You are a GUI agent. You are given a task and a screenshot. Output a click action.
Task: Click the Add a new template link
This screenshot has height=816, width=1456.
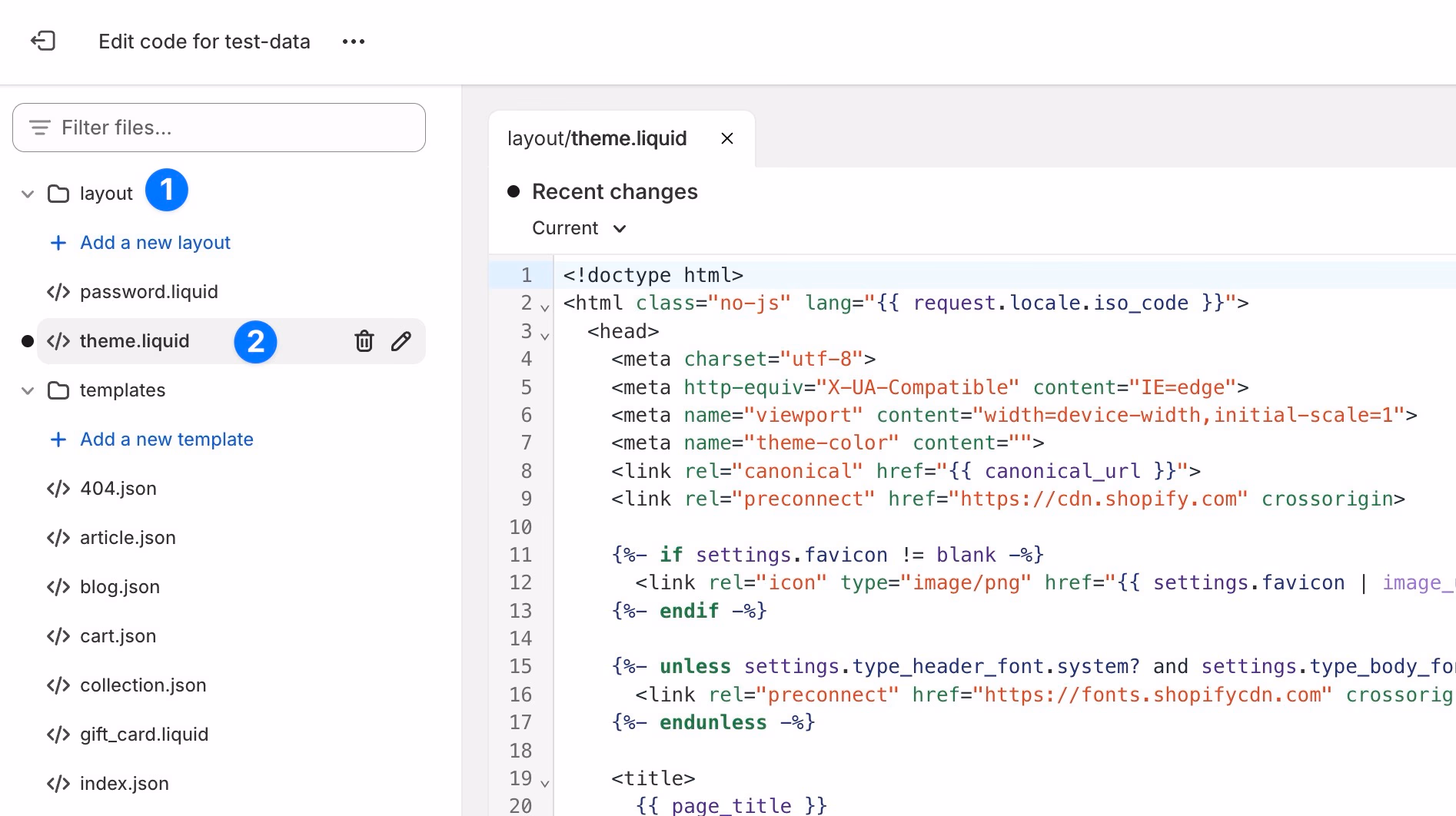point(167,440)
